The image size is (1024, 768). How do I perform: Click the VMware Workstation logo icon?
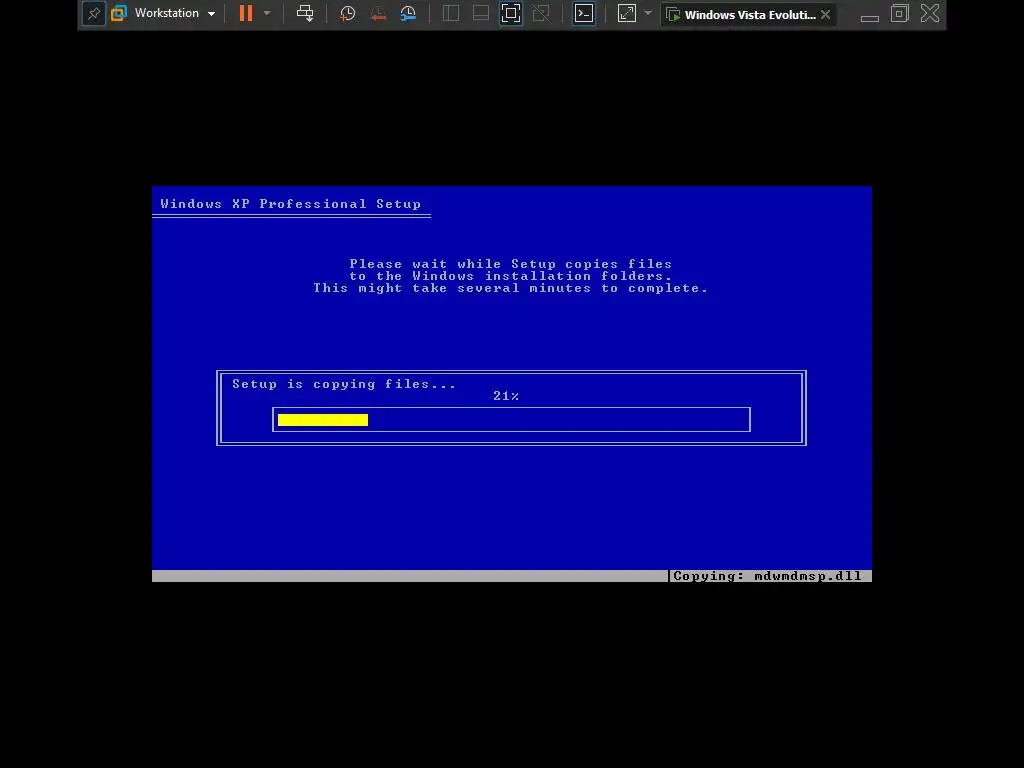[119, 13]
